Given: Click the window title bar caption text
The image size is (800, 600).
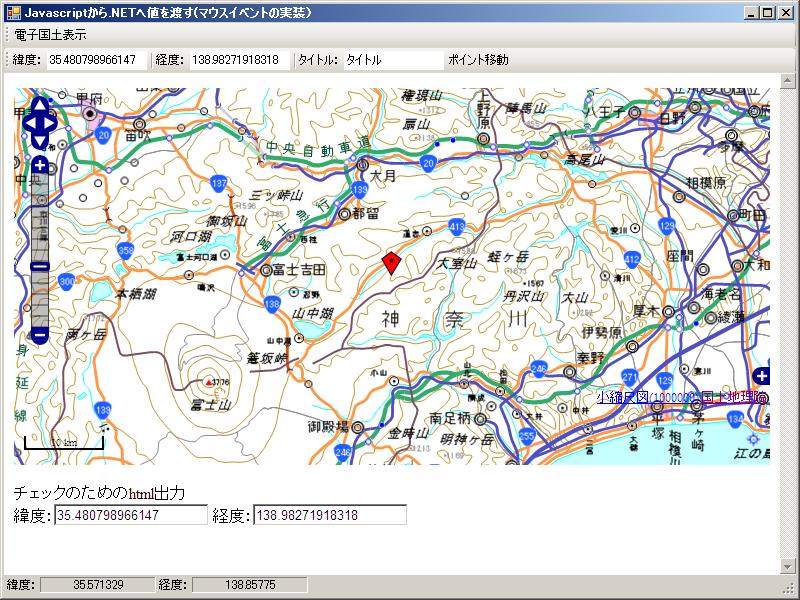Looking at the screenshot, I should click(x=170, y=11).
